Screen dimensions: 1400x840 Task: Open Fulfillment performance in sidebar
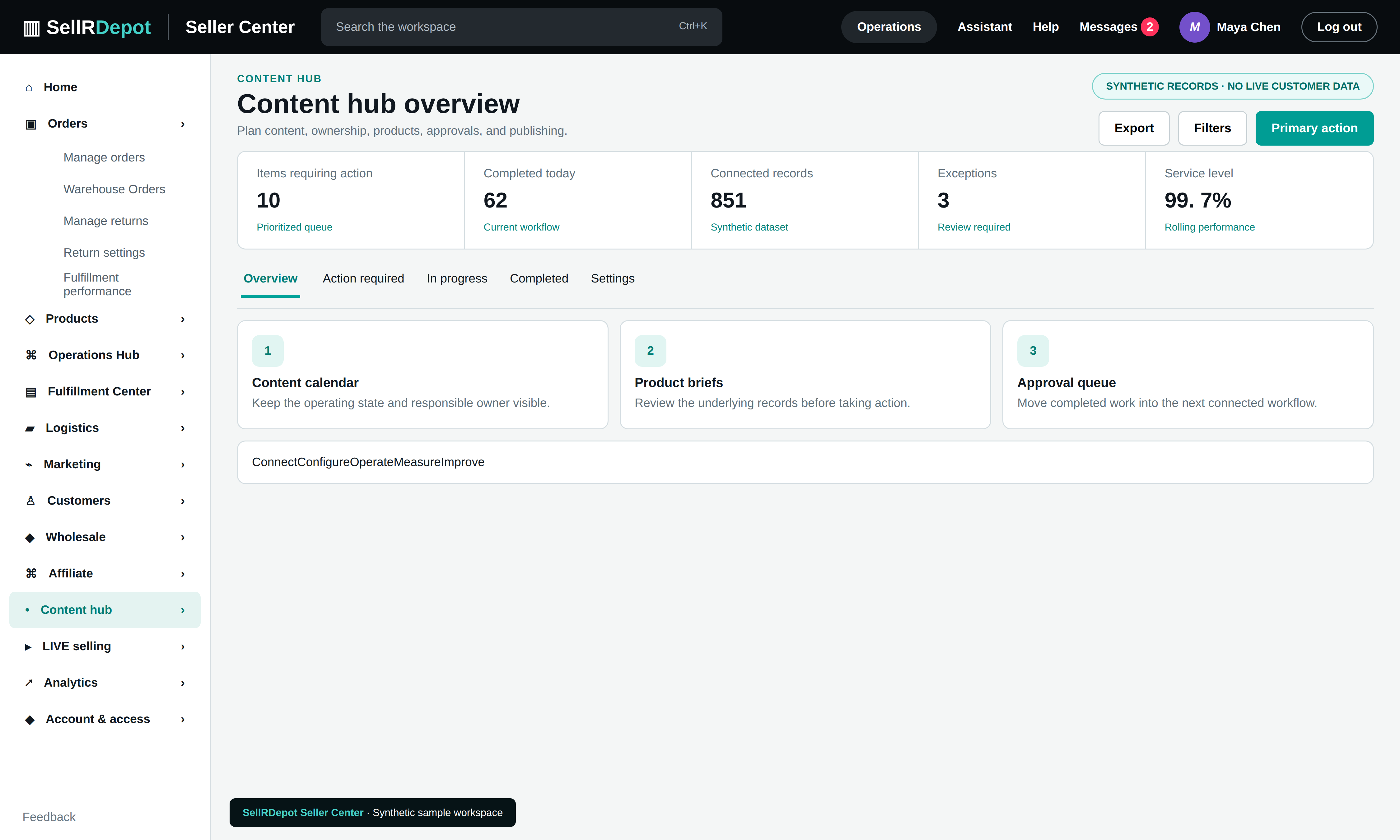(97, 284)
